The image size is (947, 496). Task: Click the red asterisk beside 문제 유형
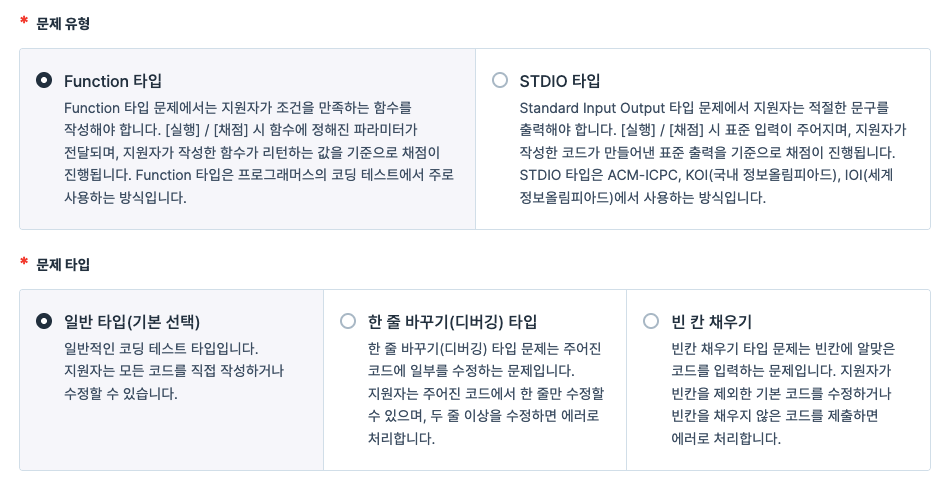tap(24, 21)
